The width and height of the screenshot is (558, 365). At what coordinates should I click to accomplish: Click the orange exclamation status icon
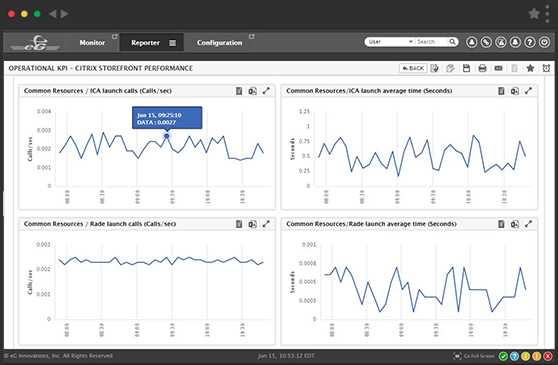coord(537,356)
